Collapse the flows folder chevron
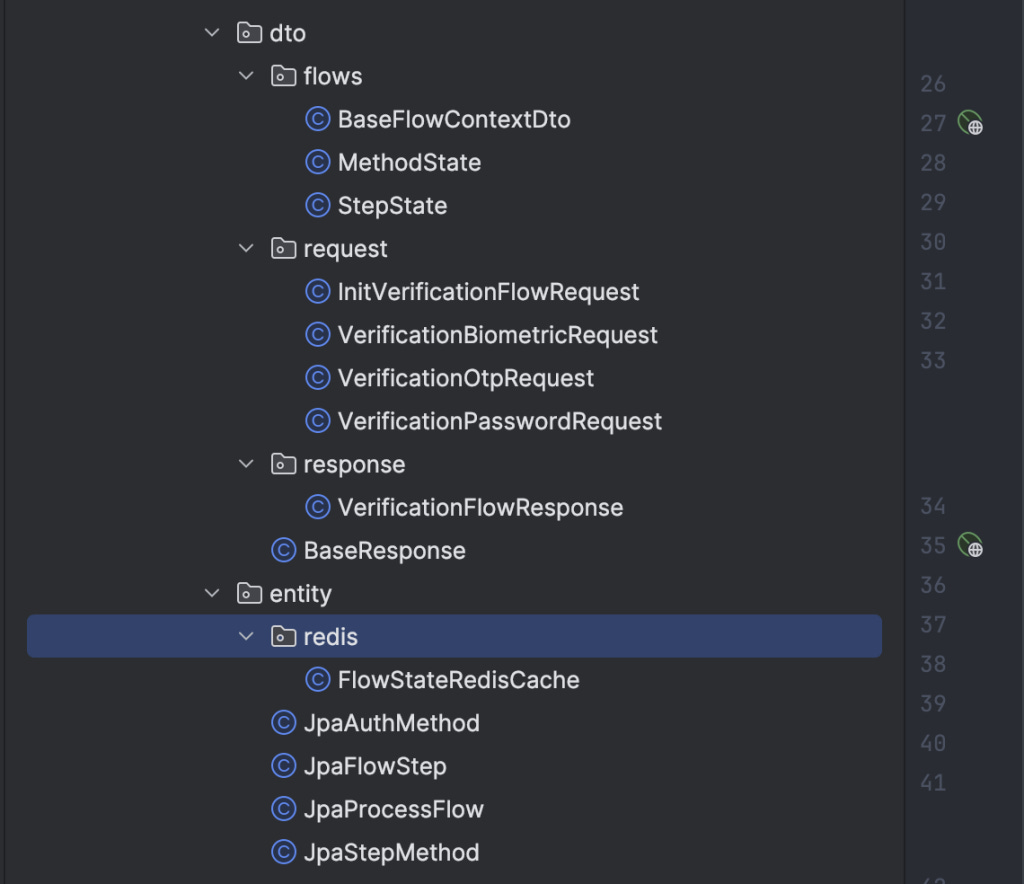Screen dimensions: 1024x884 pos(246,76)
